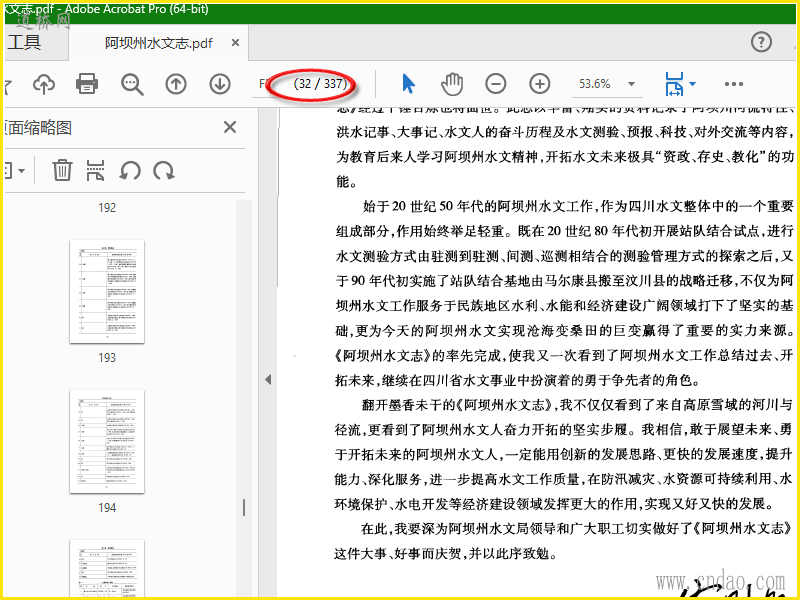
Task: Click the thumbnail page label 192
Action: tap(107, 208)
